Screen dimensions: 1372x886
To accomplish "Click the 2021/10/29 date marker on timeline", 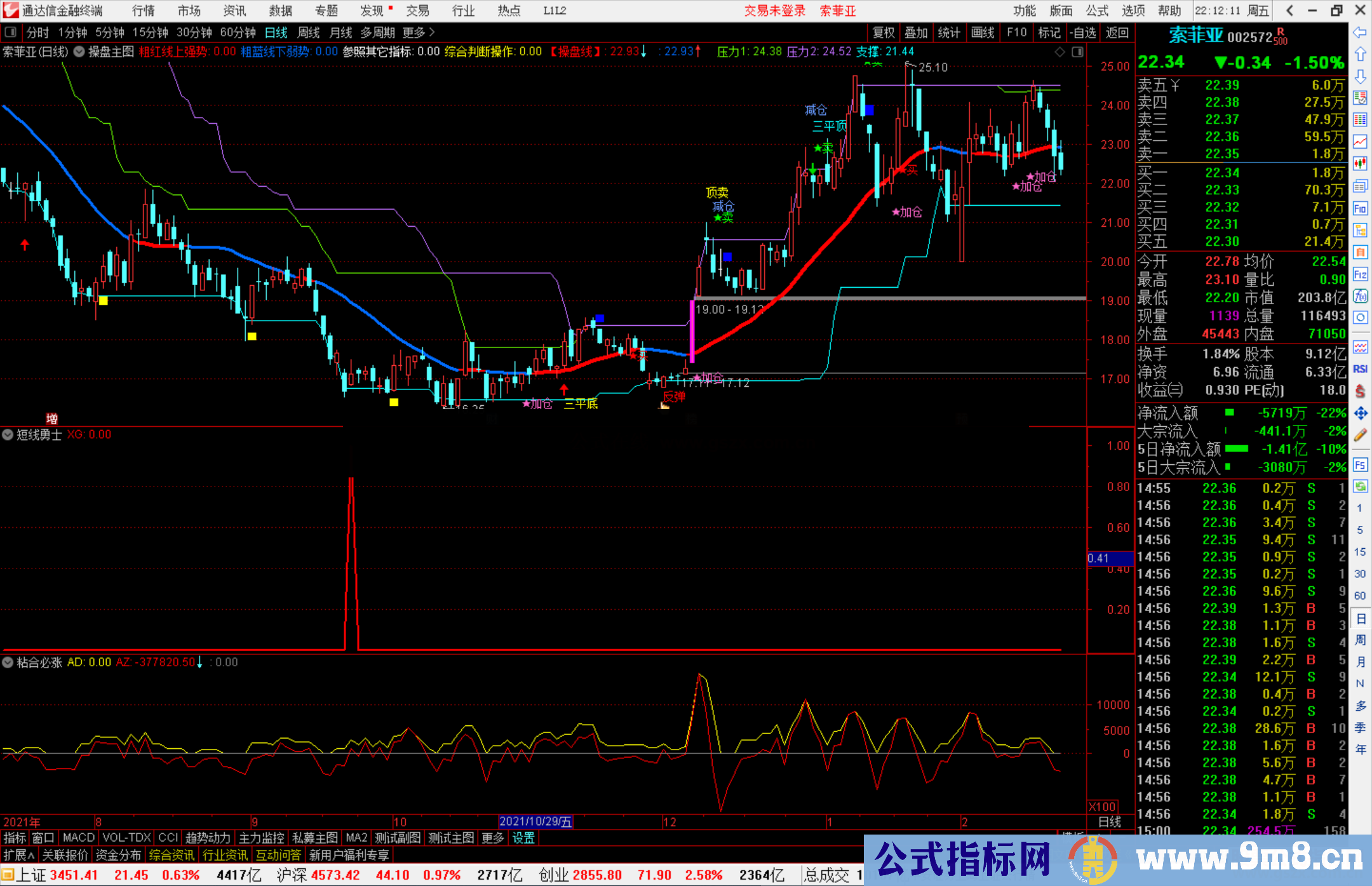I will (x=535, y=822).
